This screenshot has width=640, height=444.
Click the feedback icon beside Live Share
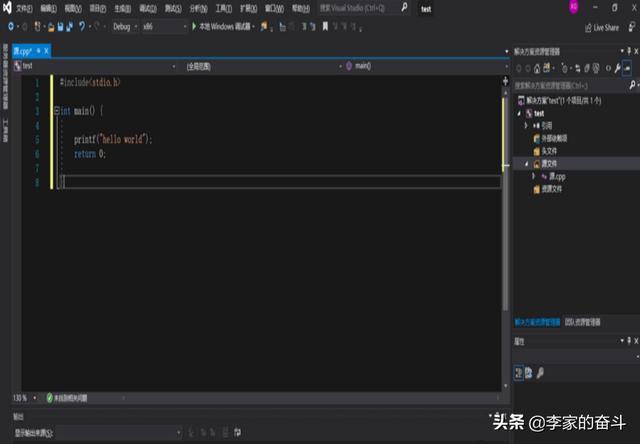pyautogui.click(x=630, y=27)
